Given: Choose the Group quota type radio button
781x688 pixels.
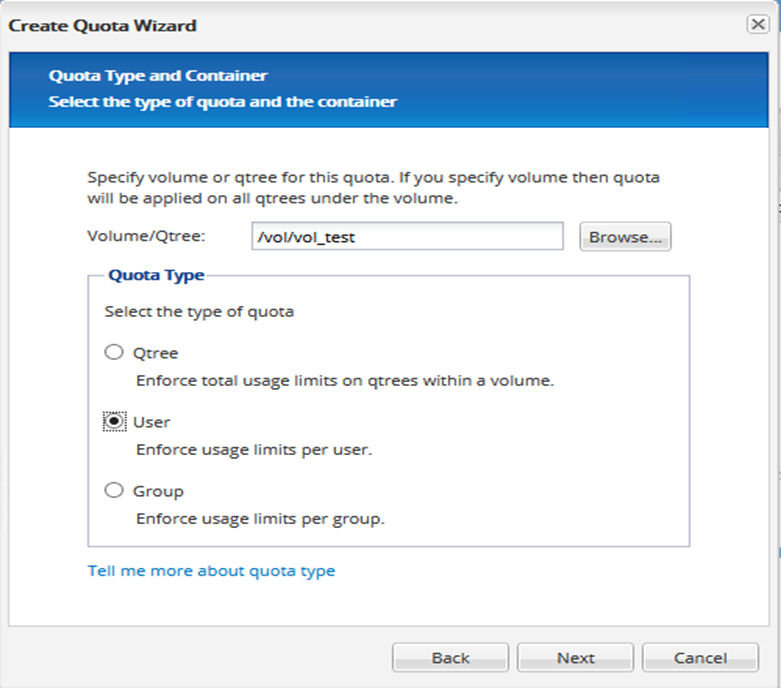Looking at the screenshot, I should coord(114,491).
